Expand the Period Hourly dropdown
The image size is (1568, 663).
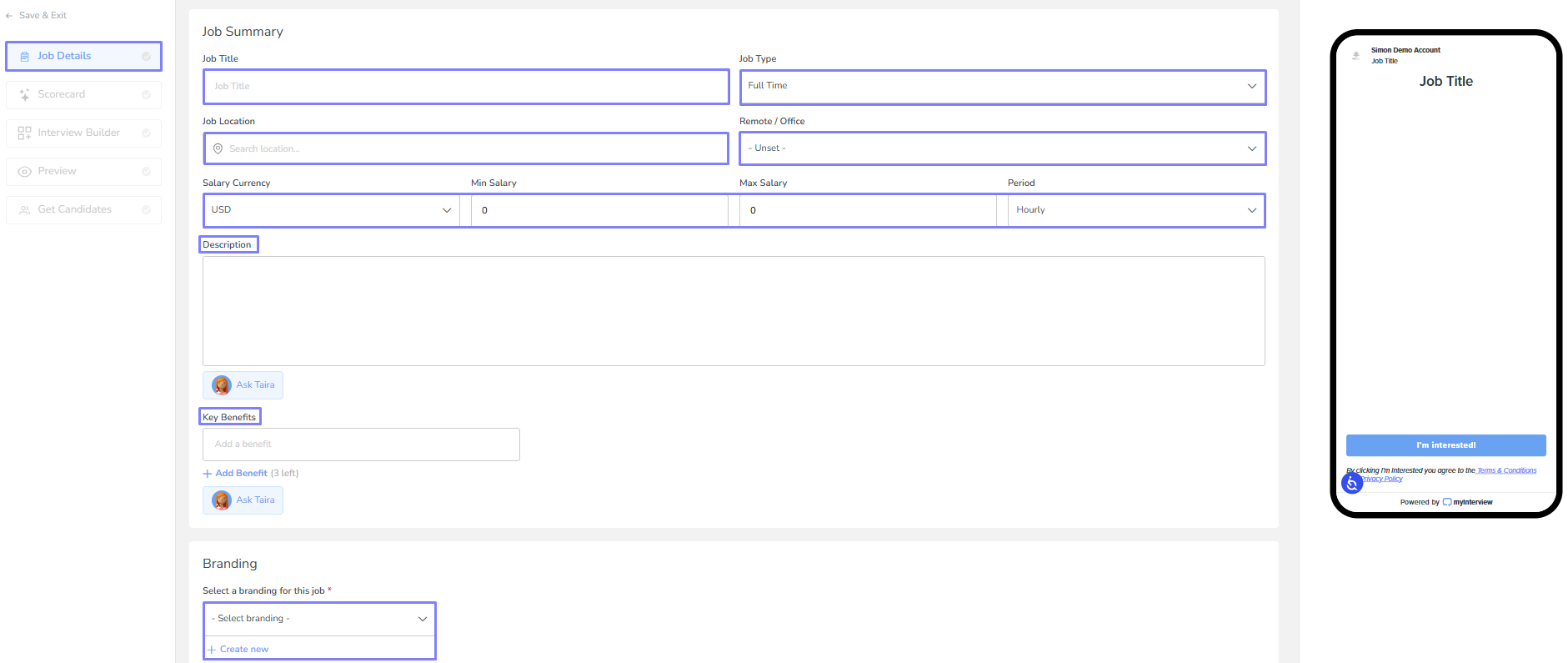tap(1135, 210)
